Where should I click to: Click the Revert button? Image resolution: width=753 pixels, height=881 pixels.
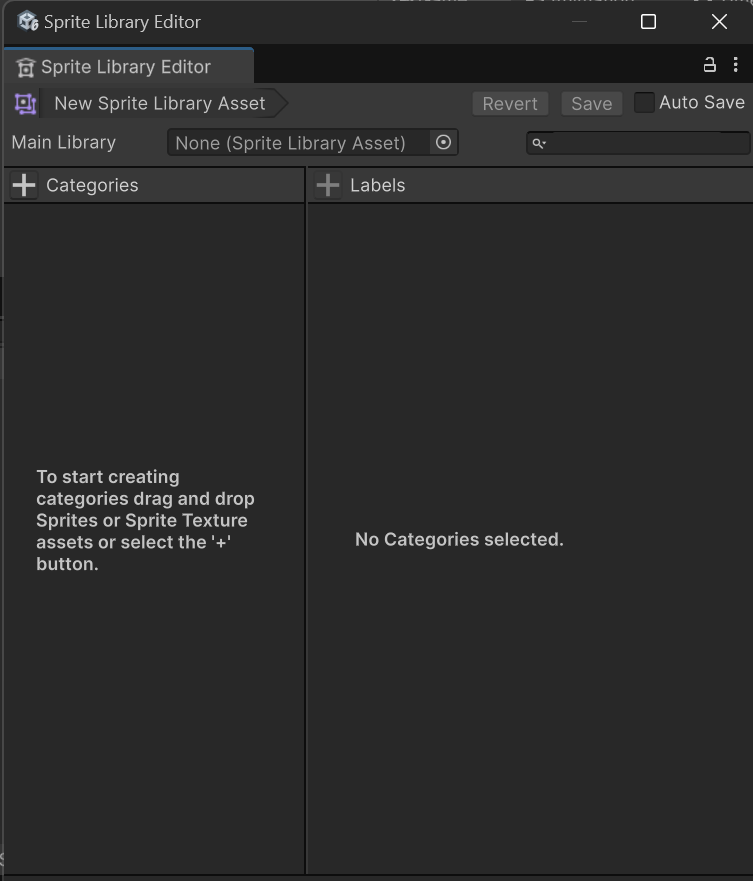tap(510, 104)
